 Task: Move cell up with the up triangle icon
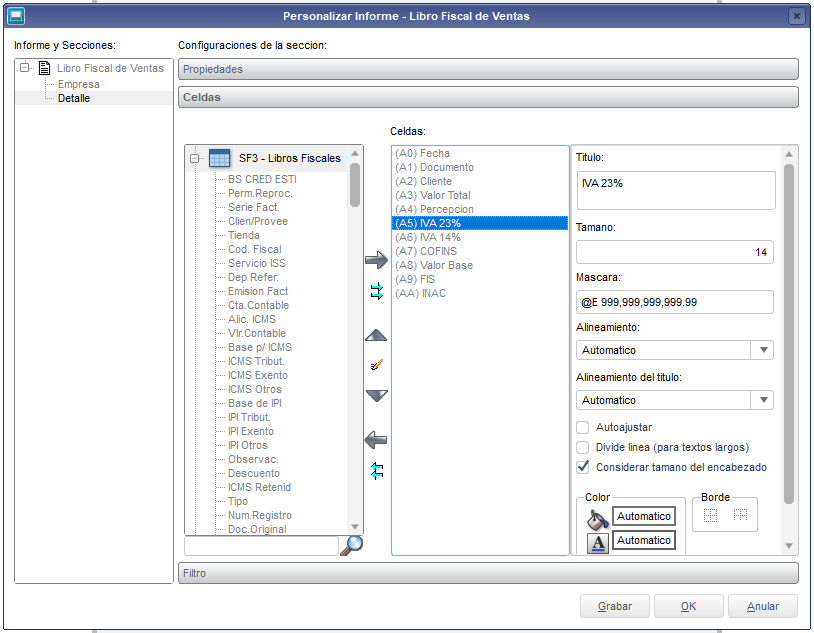376,335
